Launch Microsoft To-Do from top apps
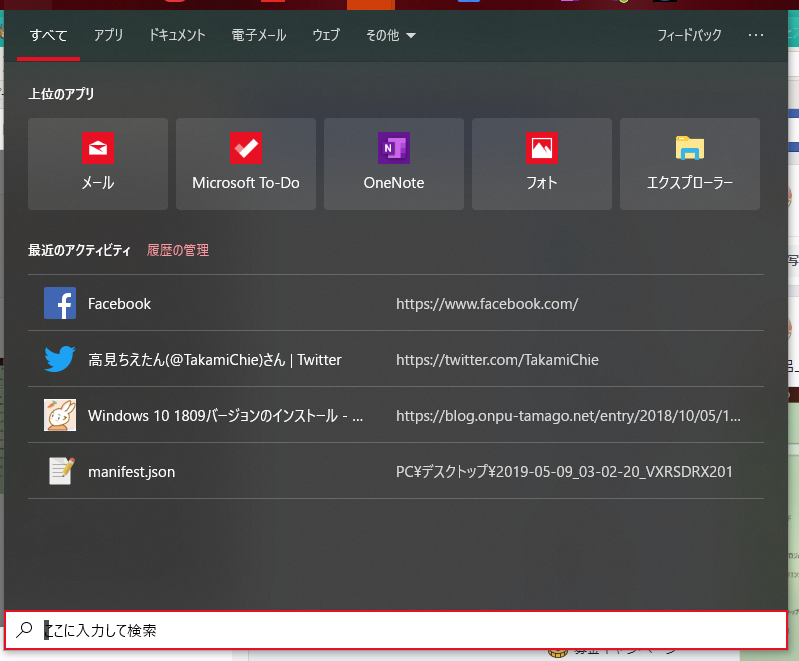Viewport: 799px width, 661px height. tap(246, 164)
